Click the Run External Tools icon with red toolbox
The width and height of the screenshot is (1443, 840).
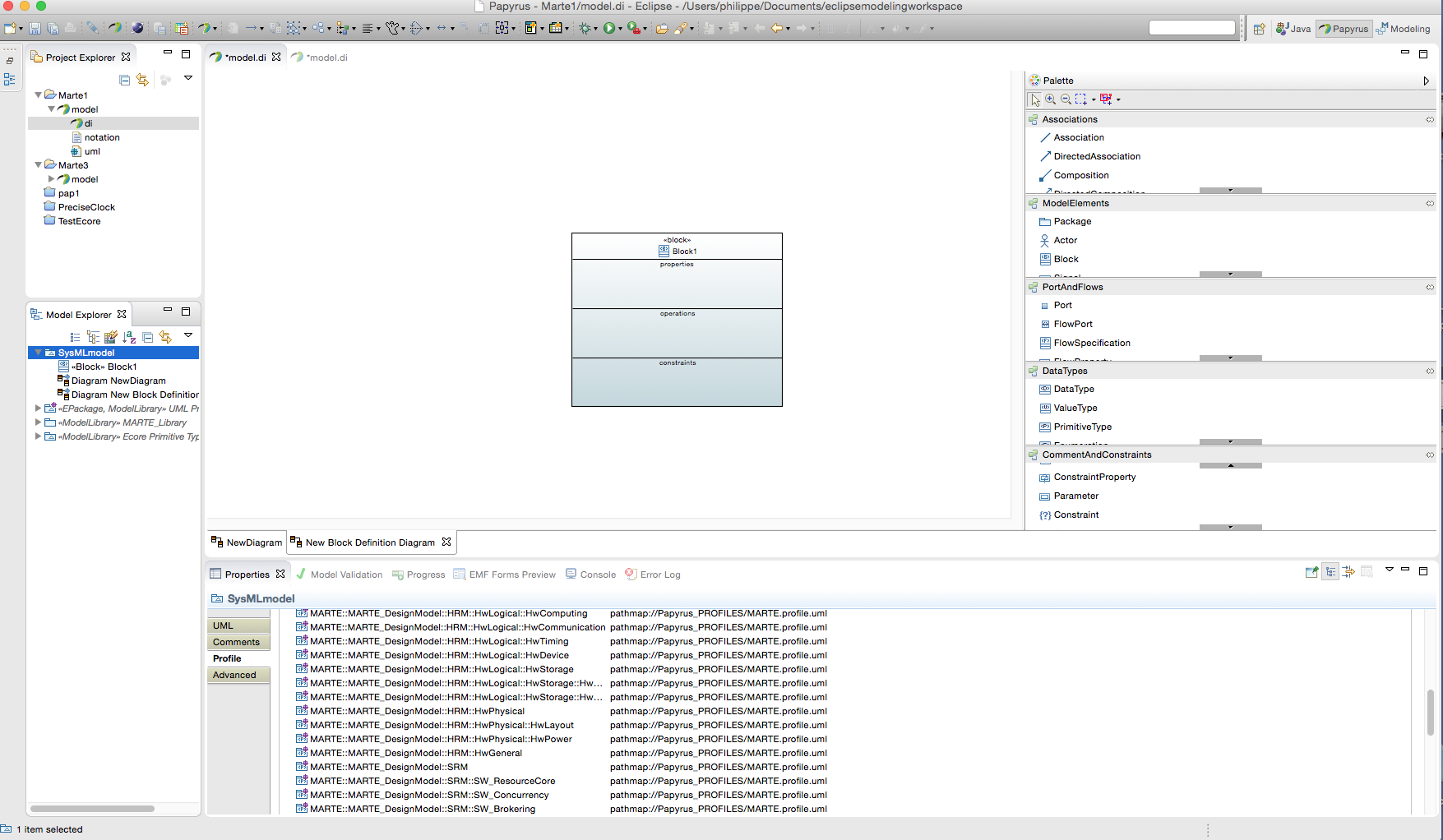632,28
